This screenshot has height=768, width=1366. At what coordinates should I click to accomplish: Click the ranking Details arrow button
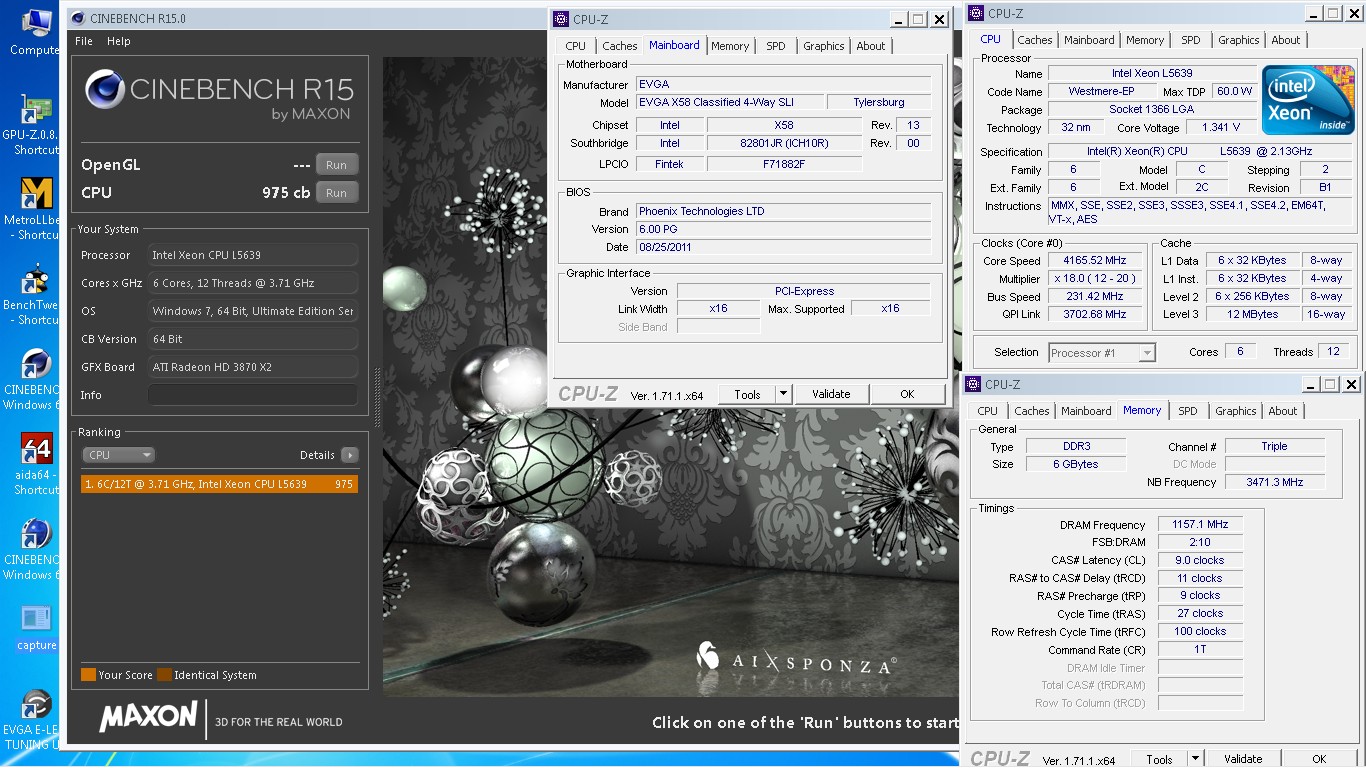coord(349,455)
